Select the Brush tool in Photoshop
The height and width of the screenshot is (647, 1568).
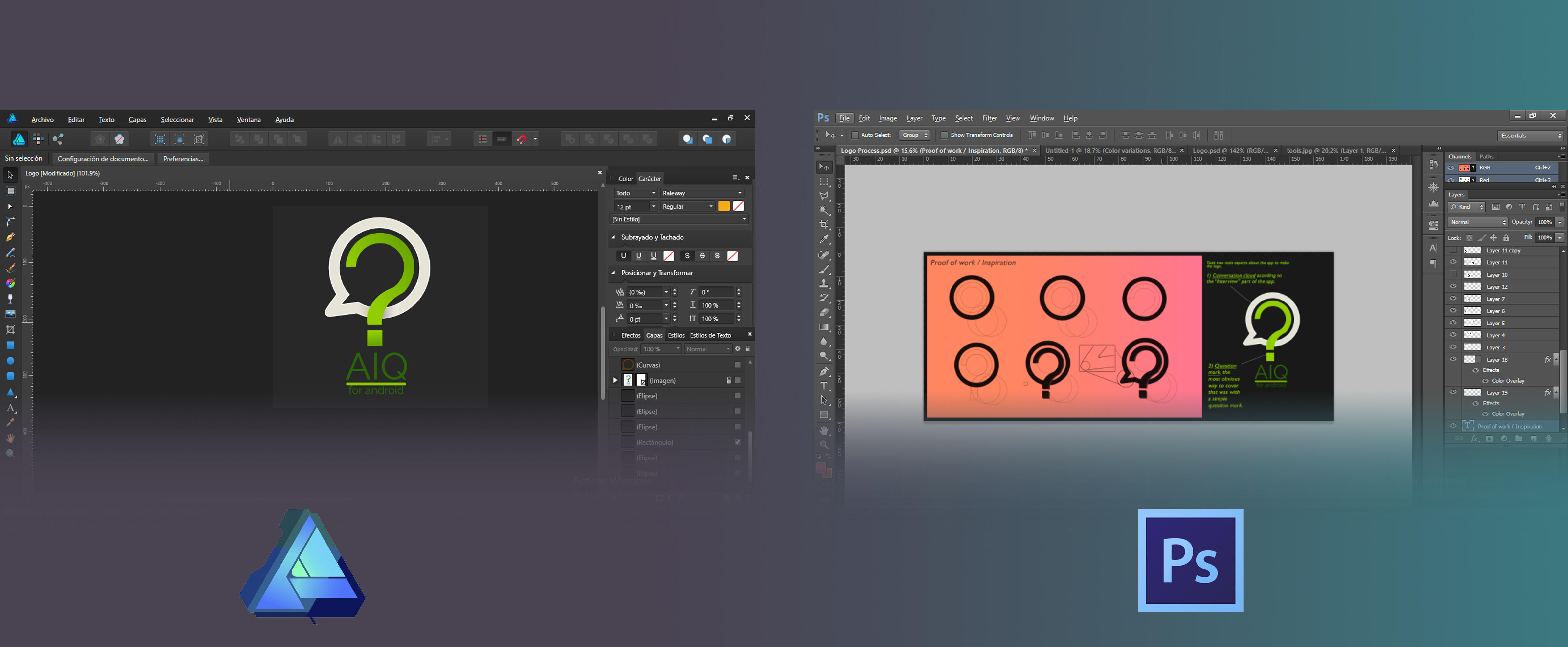point(824,269)
